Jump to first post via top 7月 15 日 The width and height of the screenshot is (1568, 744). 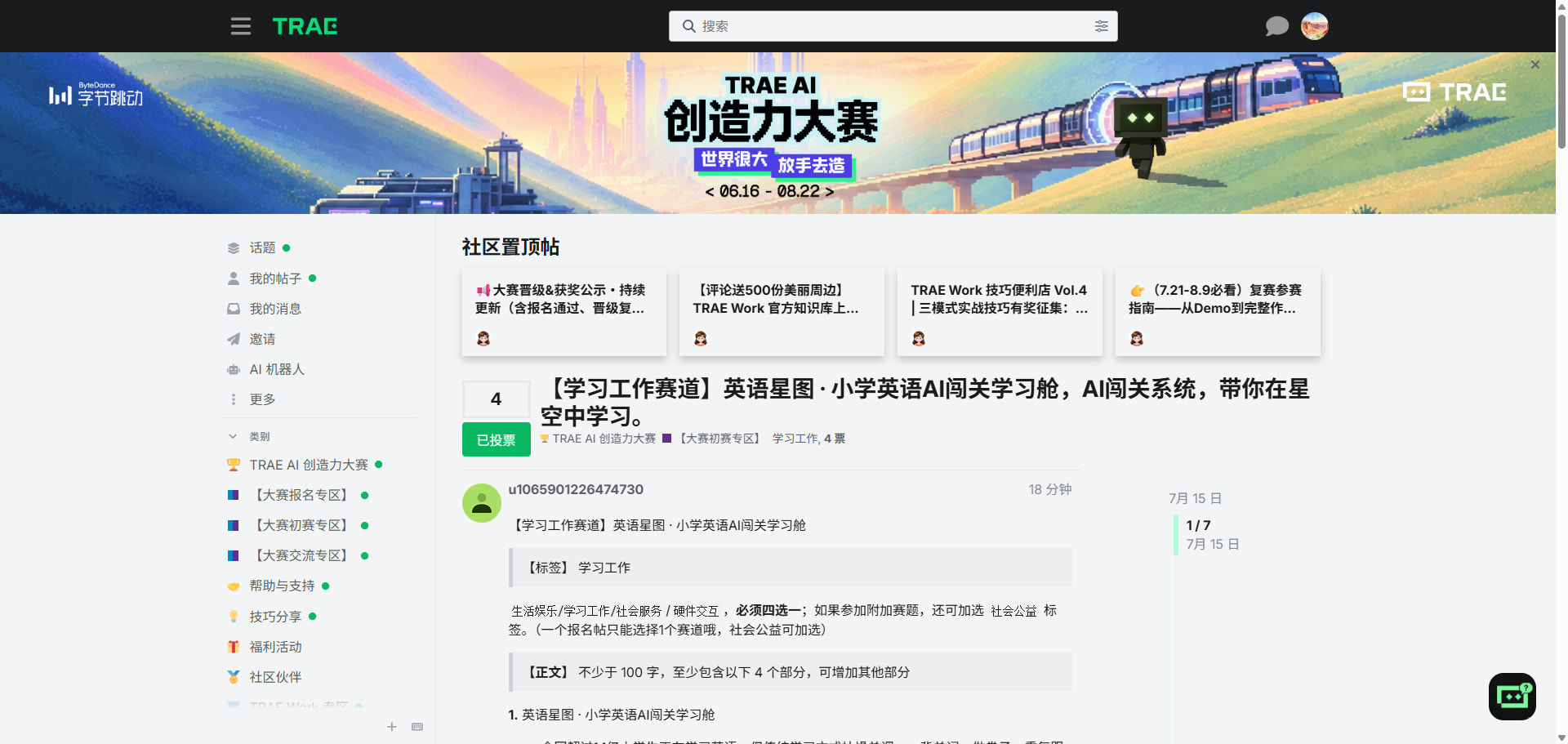point(1195,498)
